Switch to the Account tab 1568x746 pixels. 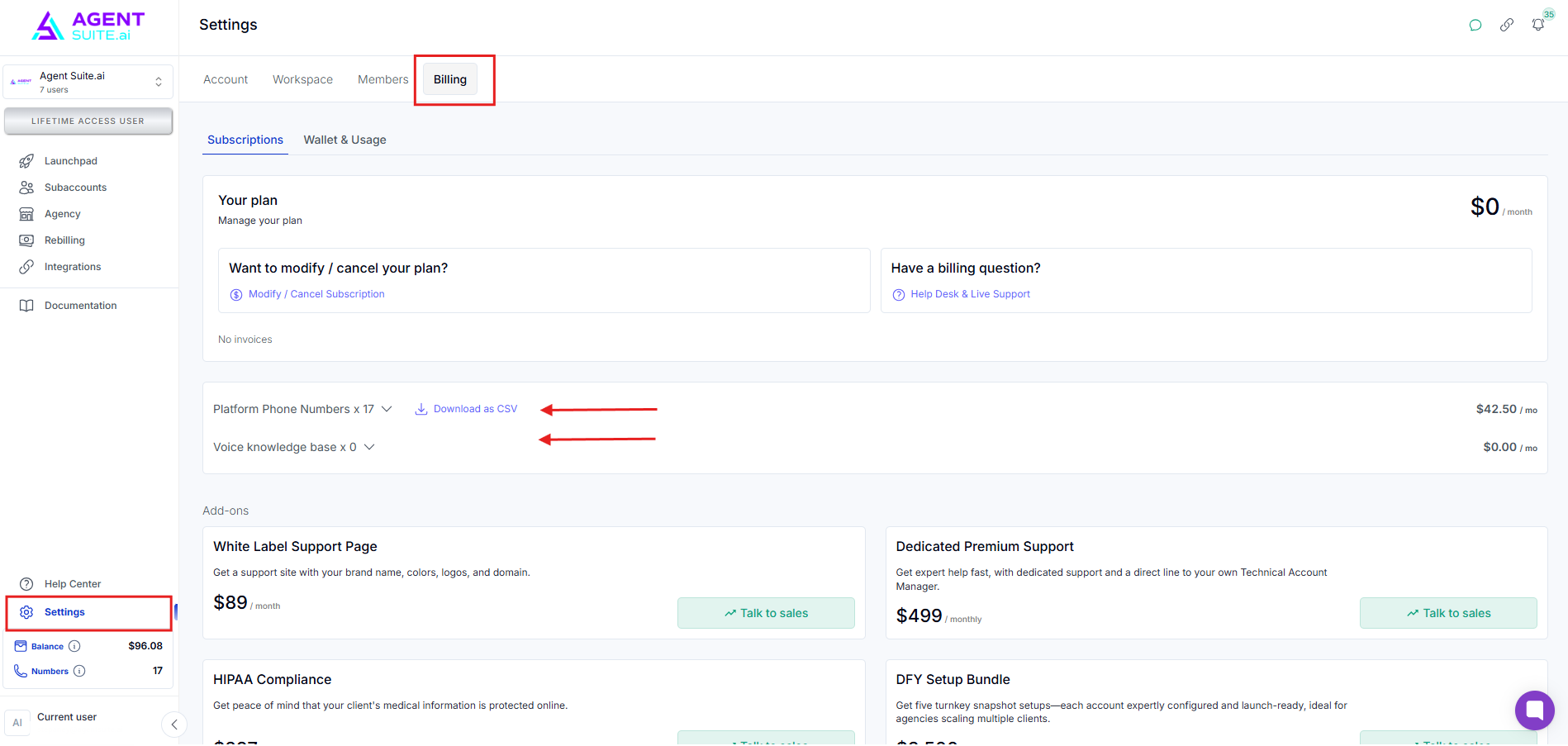(x=226, y=79)
